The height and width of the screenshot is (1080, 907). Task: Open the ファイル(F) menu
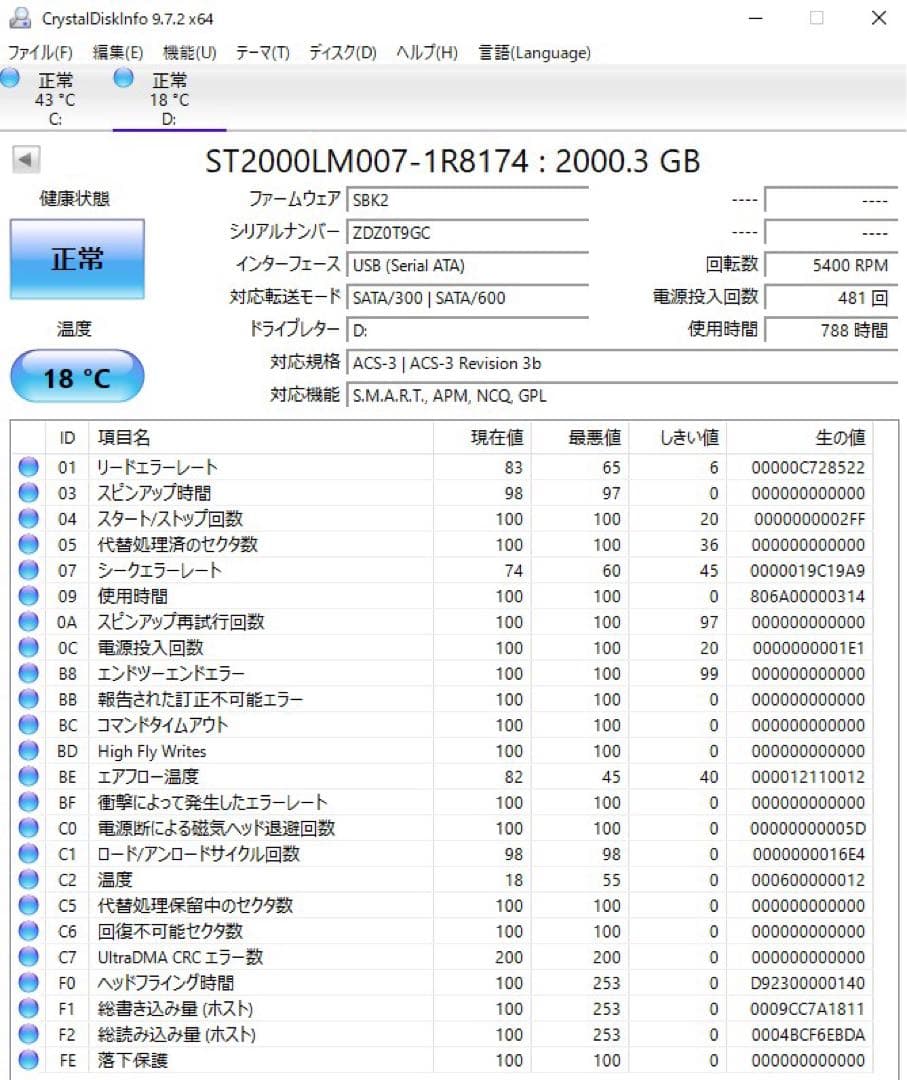[x=39, y=53]
